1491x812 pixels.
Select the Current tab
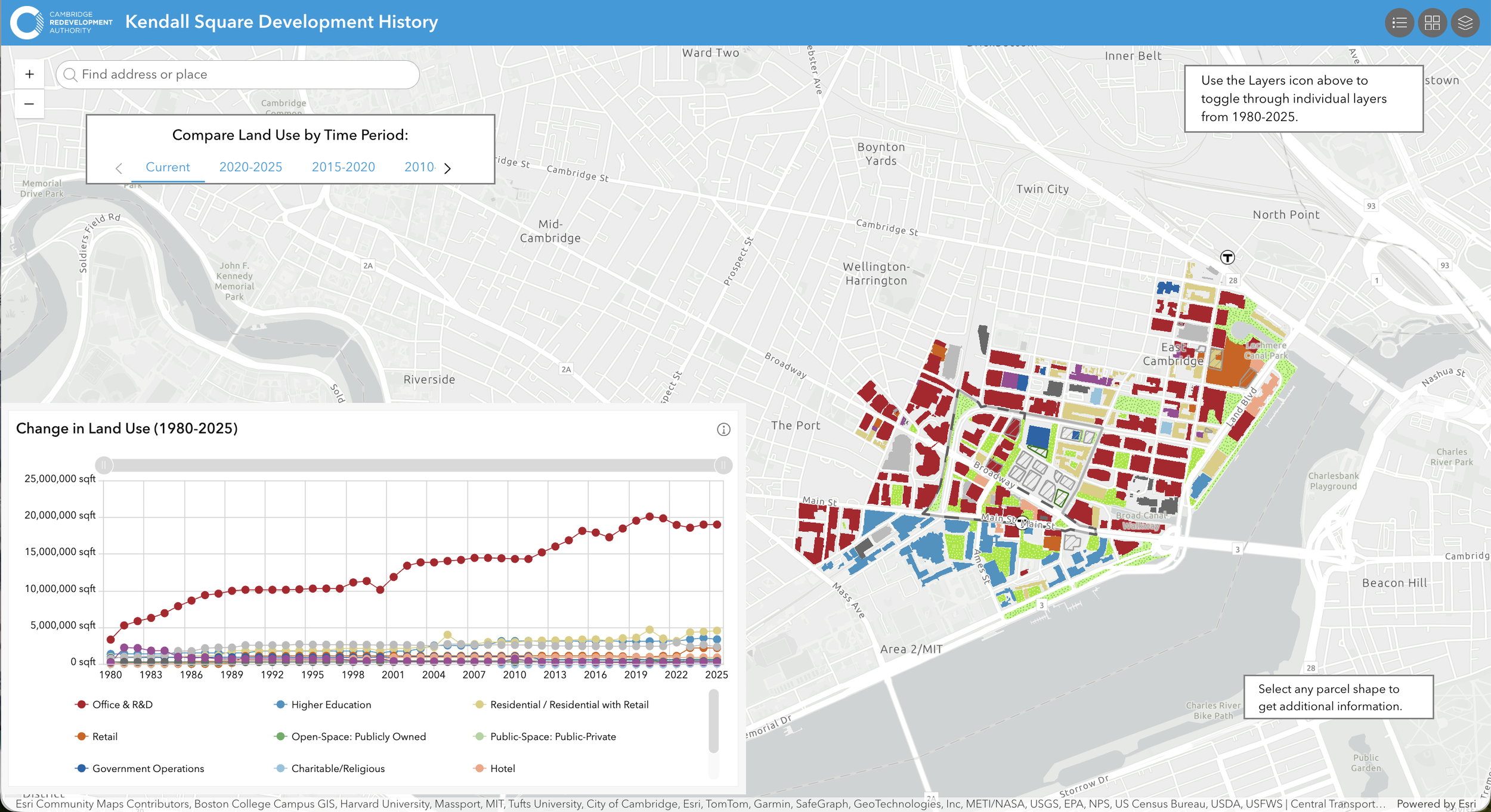click(x=168, y=168)
